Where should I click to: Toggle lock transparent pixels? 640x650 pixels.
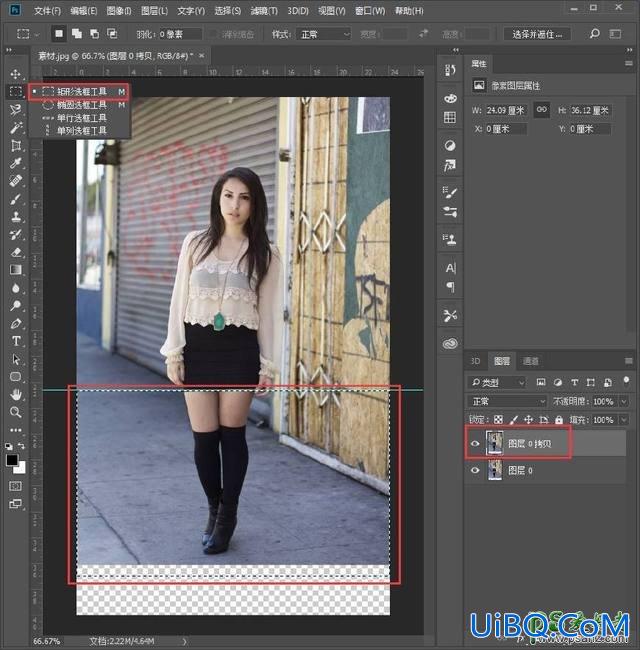[498, 420]
